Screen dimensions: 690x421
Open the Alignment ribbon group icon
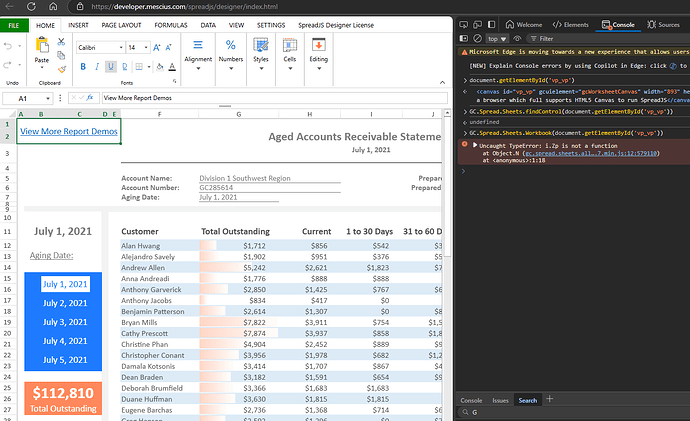[x=198, y=45]
